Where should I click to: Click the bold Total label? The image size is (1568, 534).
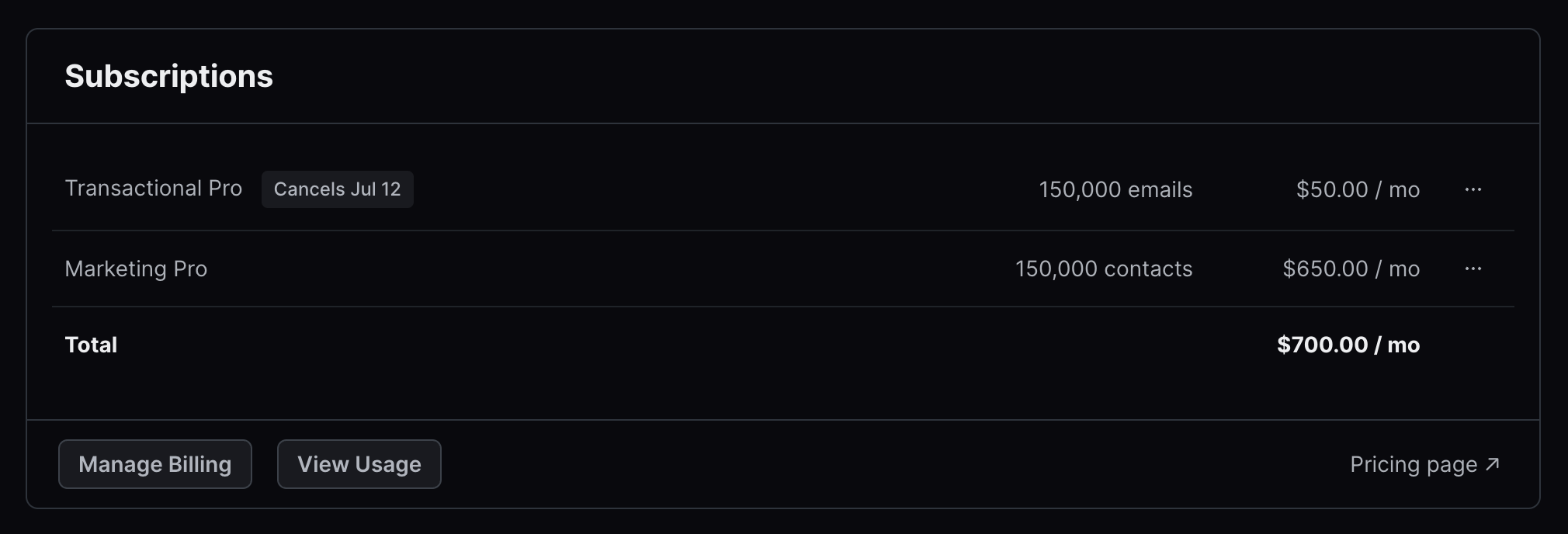point(91,345)
